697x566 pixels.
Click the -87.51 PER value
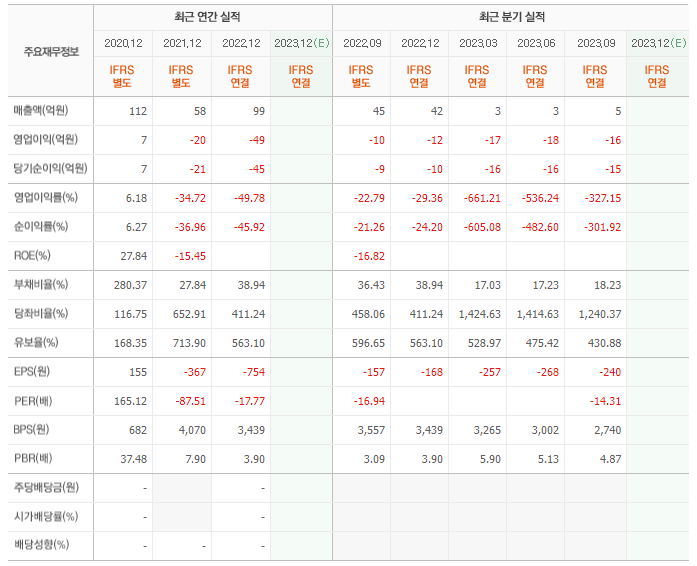191,401
